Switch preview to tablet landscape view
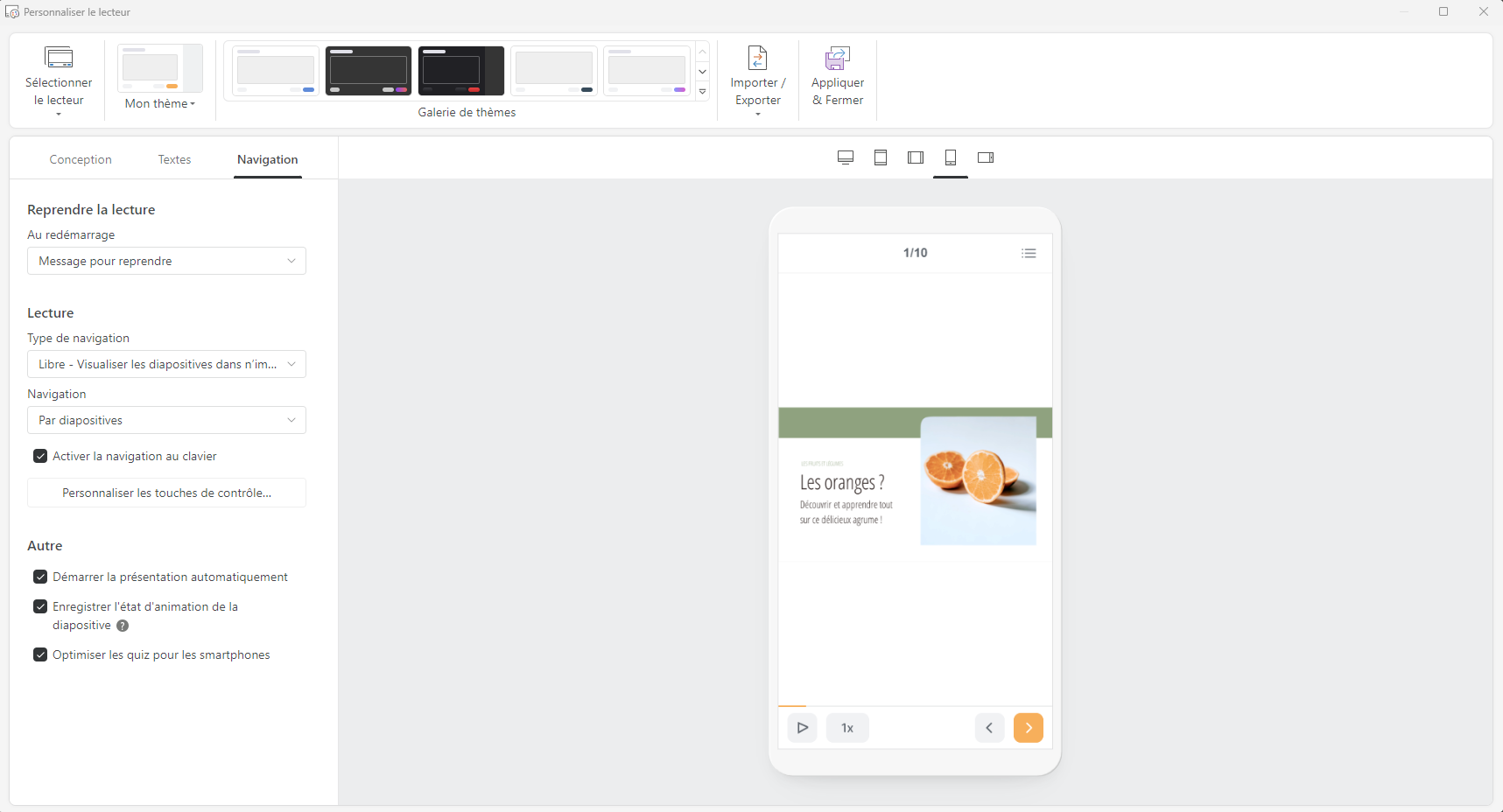Screen dimensions: 1503x812 point(916,157)
